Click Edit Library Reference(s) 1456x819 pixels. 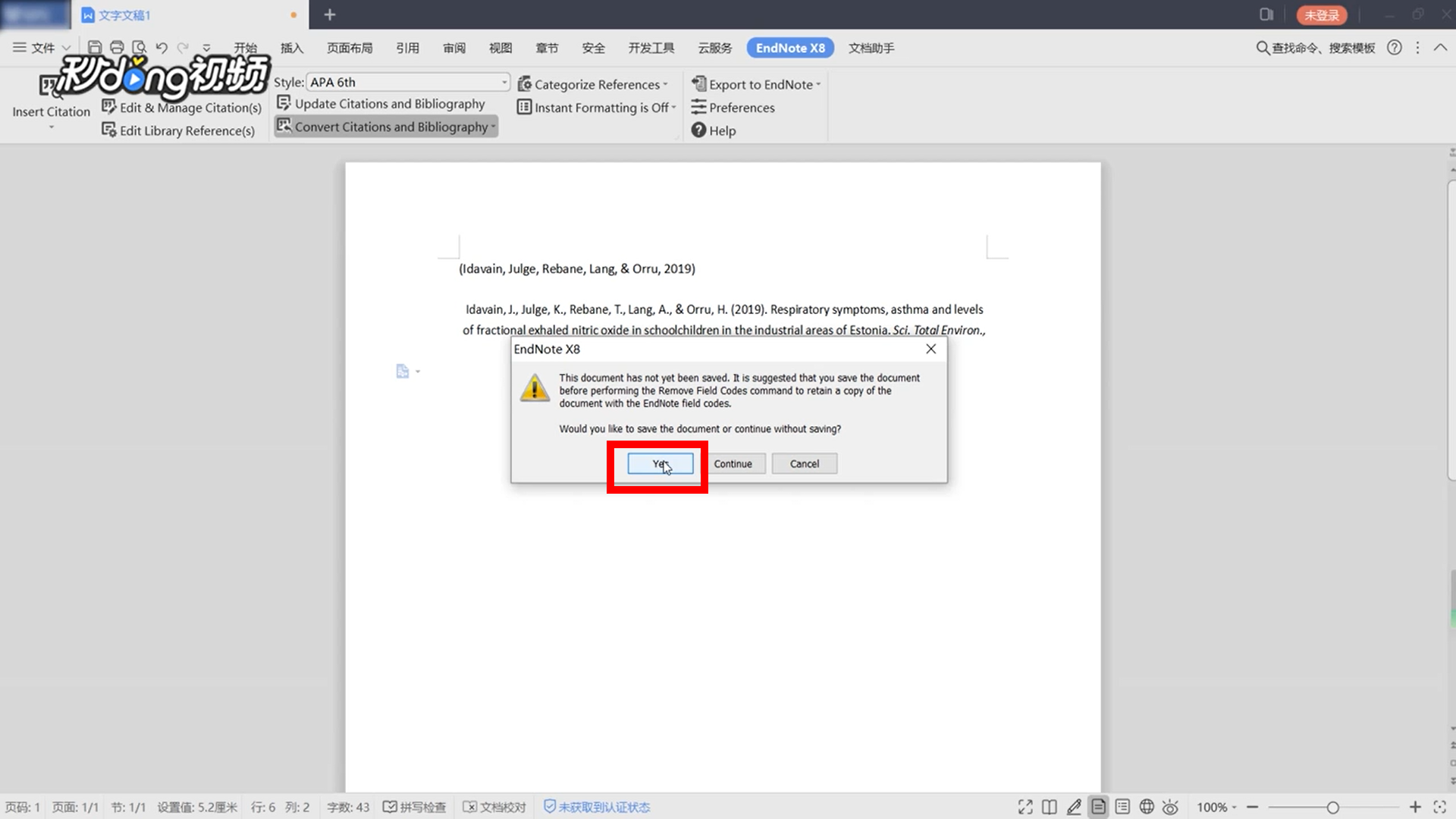179,130
